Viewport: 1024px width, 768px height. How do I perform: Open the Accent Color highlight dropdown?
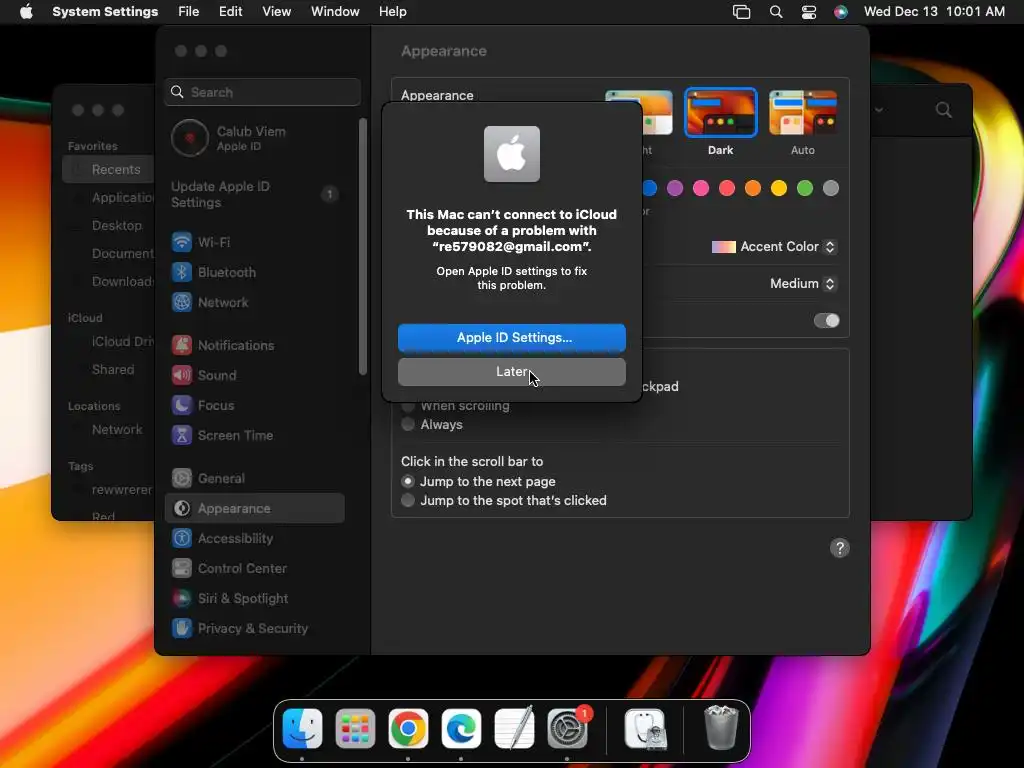click(x=774, y=247)
